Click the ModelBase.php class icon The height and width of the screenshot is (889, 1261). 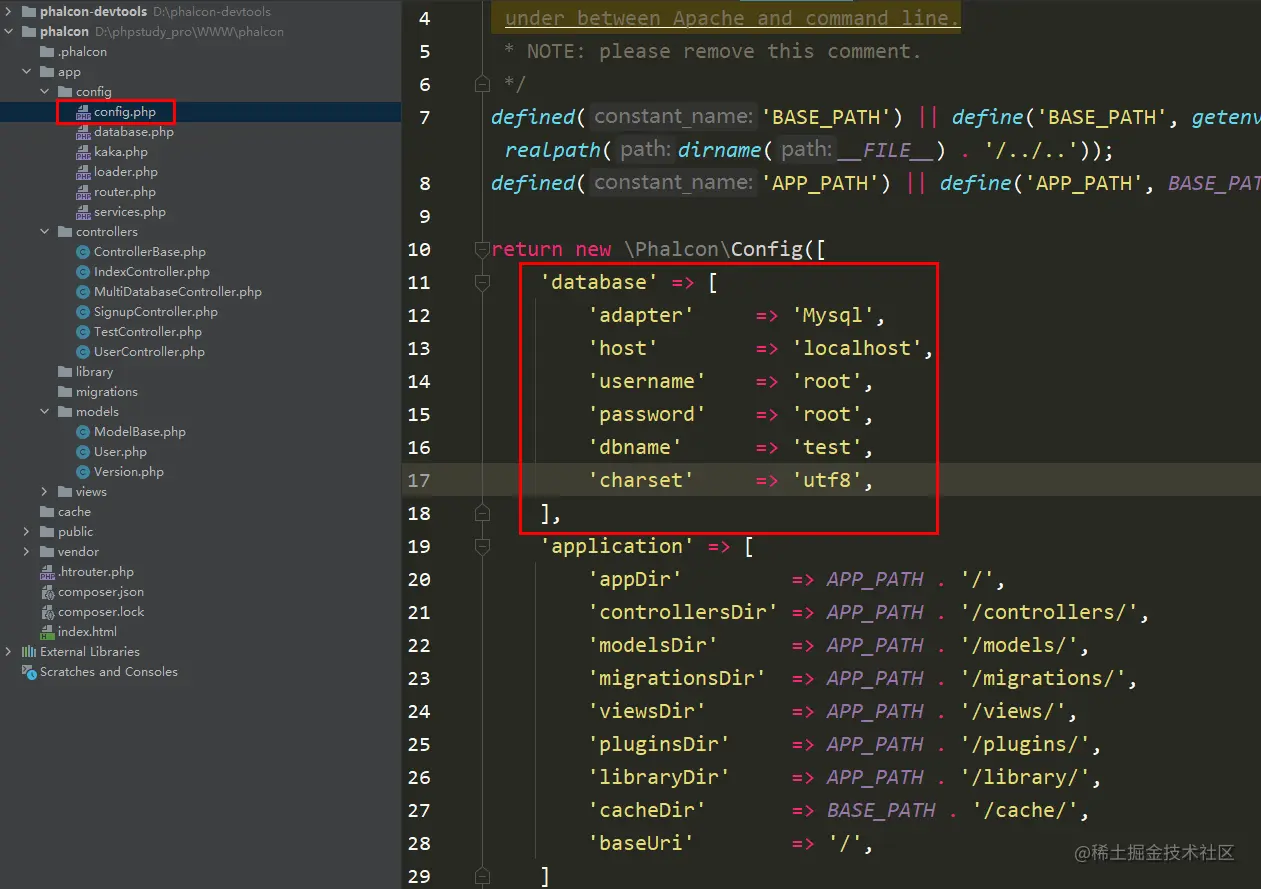click(x=84, y=432)
